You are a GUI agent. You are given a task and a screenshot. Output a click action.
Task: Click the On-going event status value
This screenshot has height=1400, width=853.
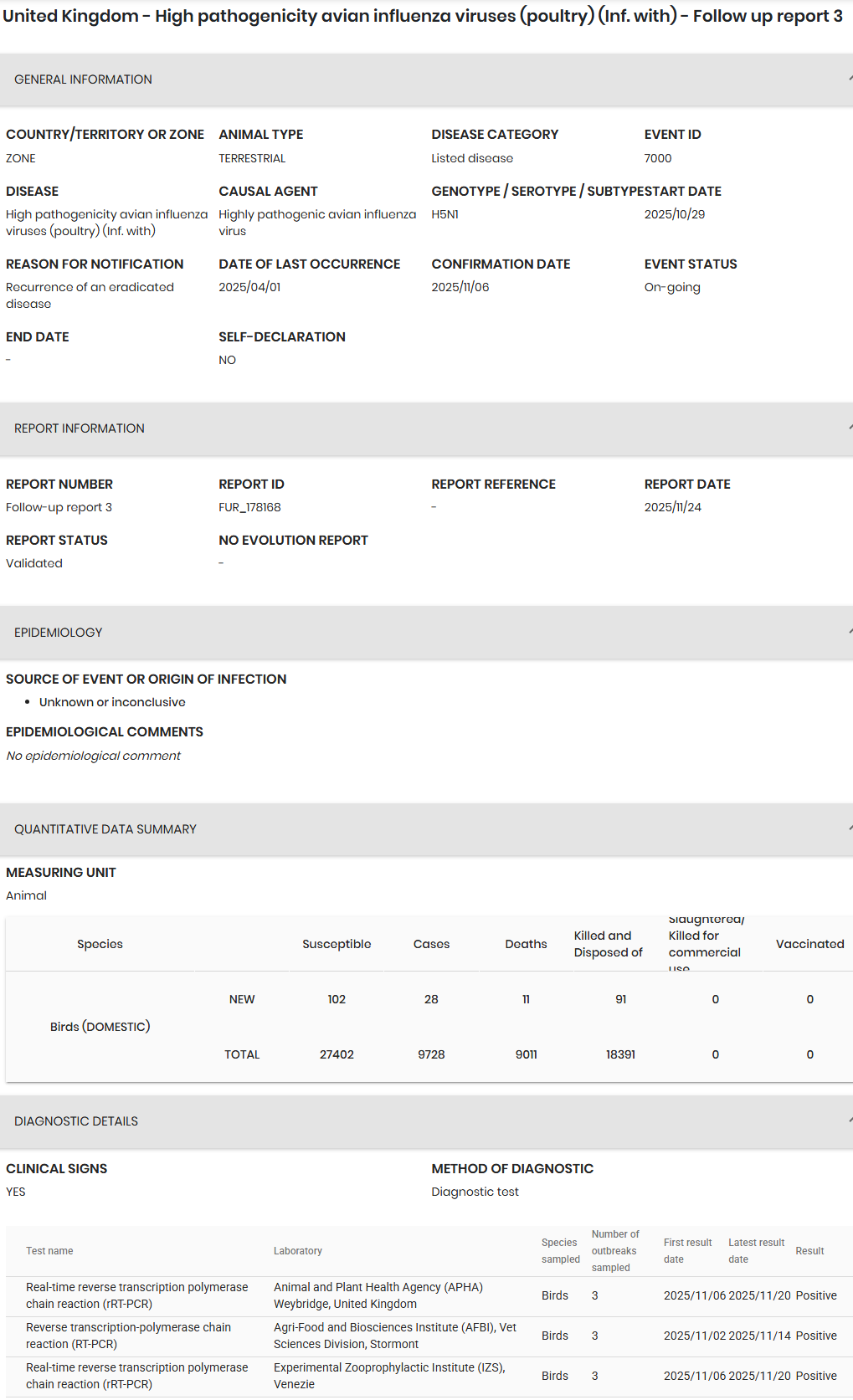672,287
